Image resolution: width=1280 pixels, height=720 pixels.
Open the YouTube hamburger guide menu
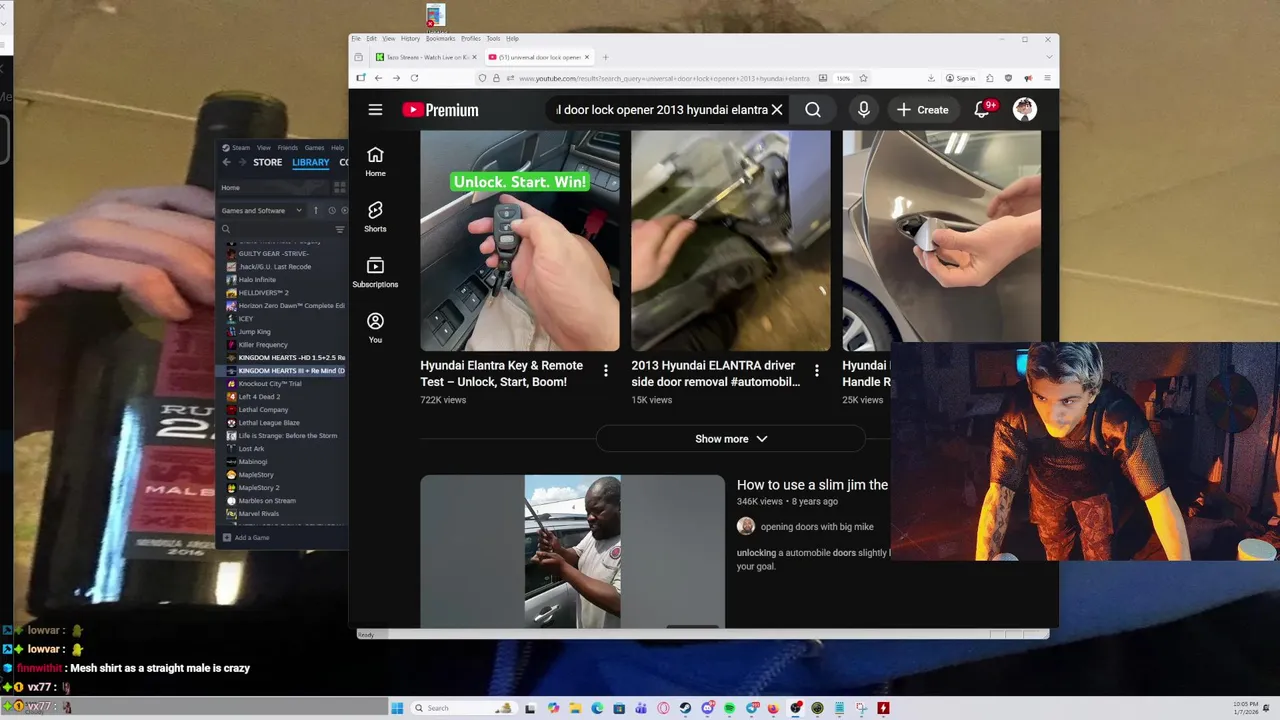pos(375,110)
